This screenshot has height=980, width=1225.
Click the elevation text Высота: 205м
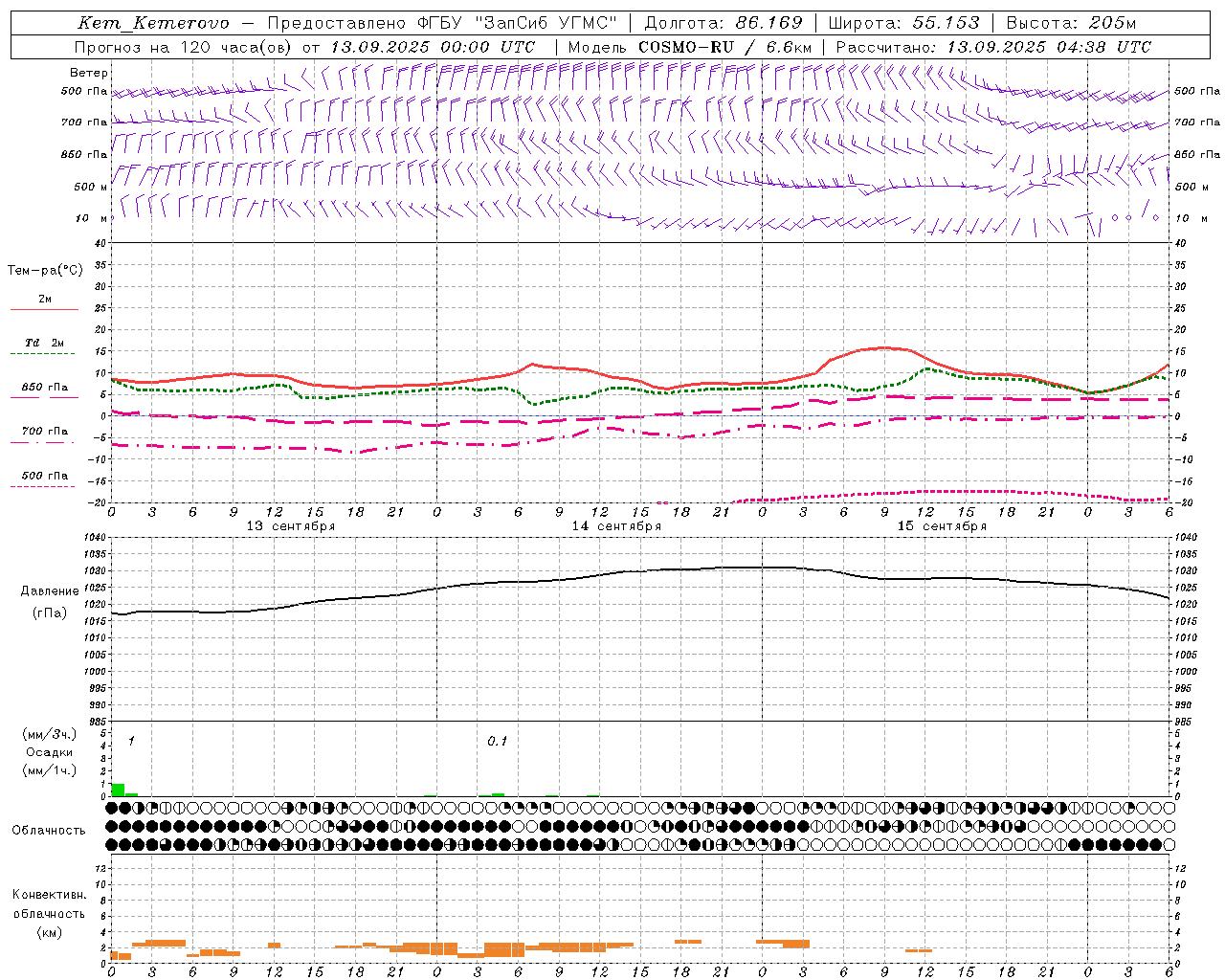point(1071,23)
